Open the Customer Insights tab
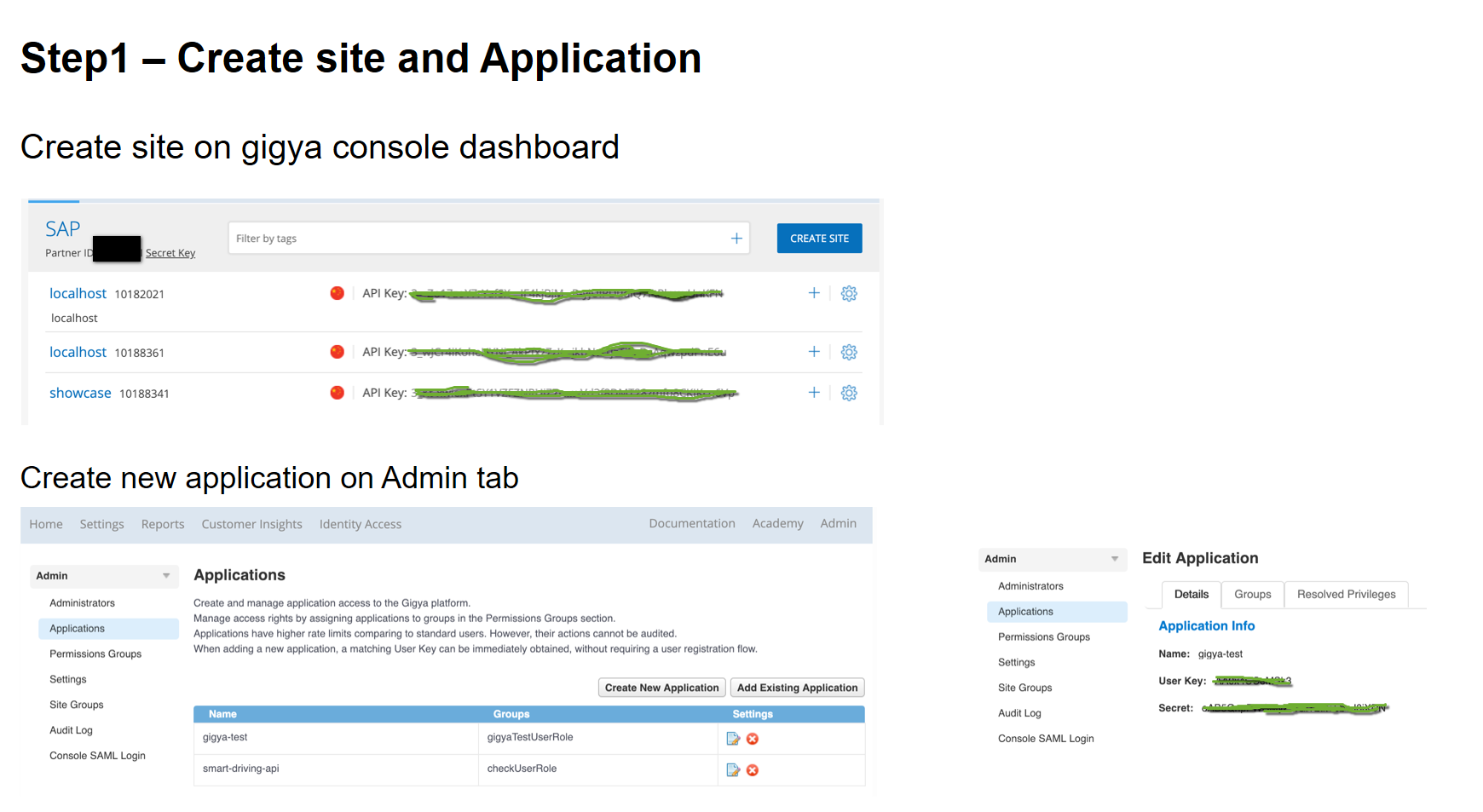Viewport: 1483px width, 812px height. pos(252,524)
